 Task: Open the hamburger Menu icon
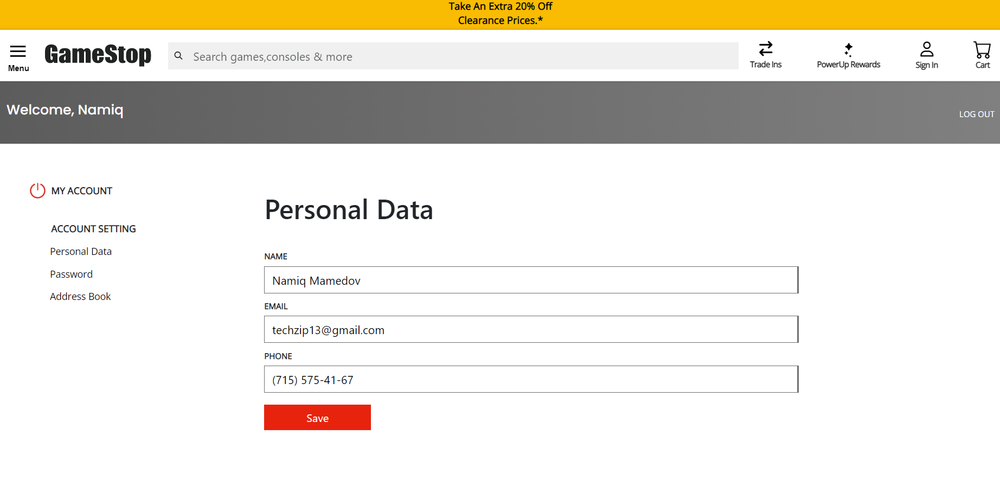[18, 51]
